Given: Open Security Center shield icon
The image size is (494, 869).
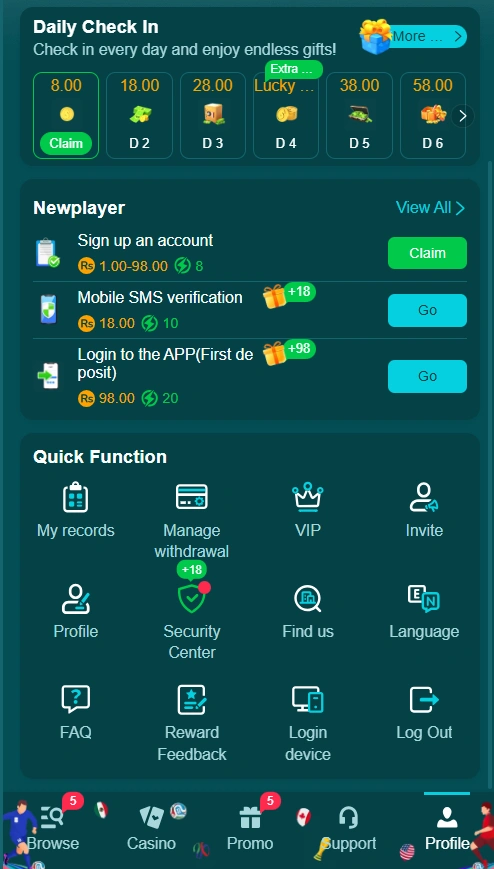Looking at the screenshot, I should click(192, 599).
